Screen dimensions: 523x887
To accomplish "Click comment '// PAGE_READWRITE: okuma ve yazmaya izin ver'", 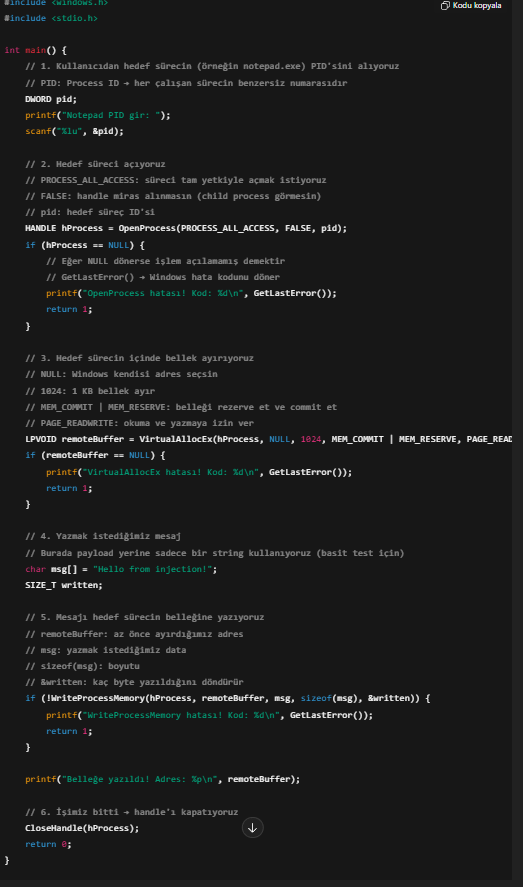I will [140, 423].
